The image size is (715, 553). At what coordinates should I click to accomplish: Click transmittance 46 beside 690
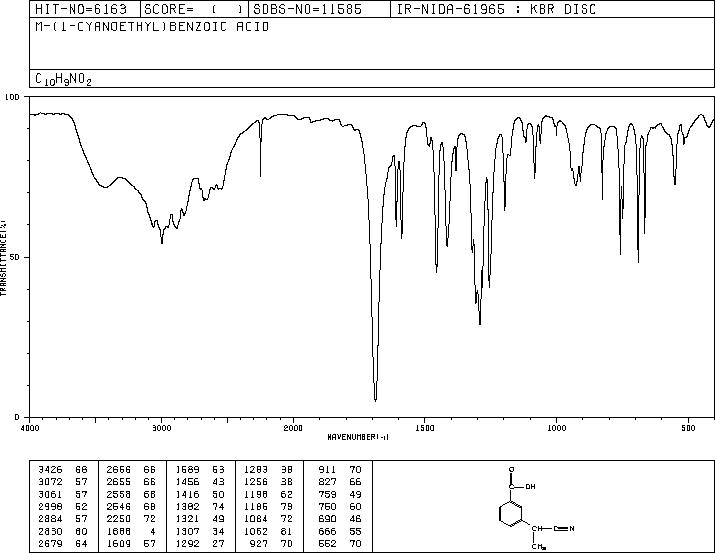pos(355,519)
